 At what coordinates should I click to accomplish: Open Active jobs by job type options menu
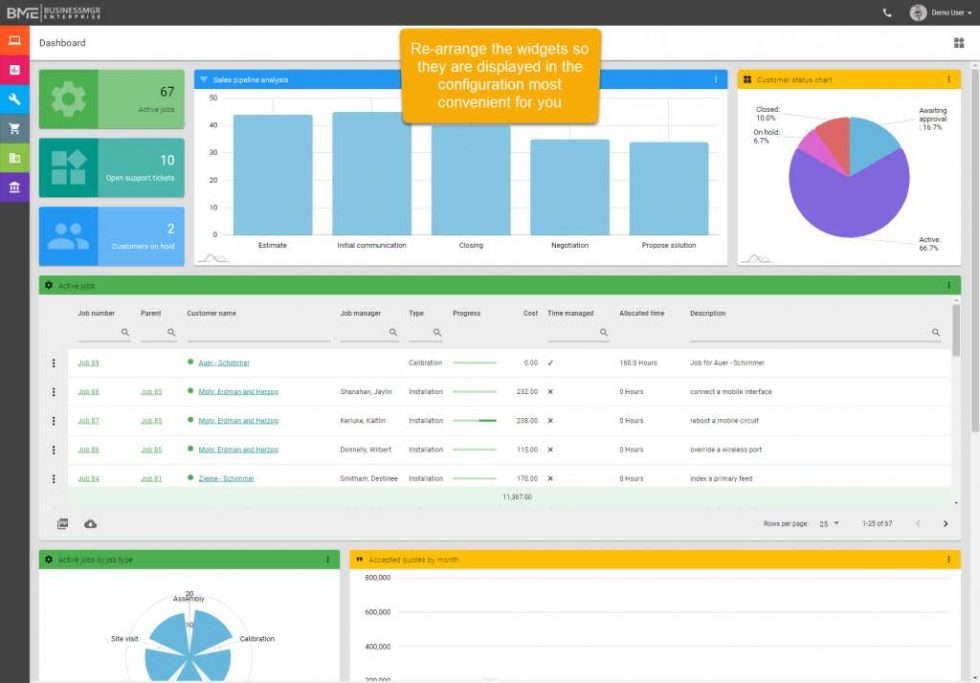[328, 559]
